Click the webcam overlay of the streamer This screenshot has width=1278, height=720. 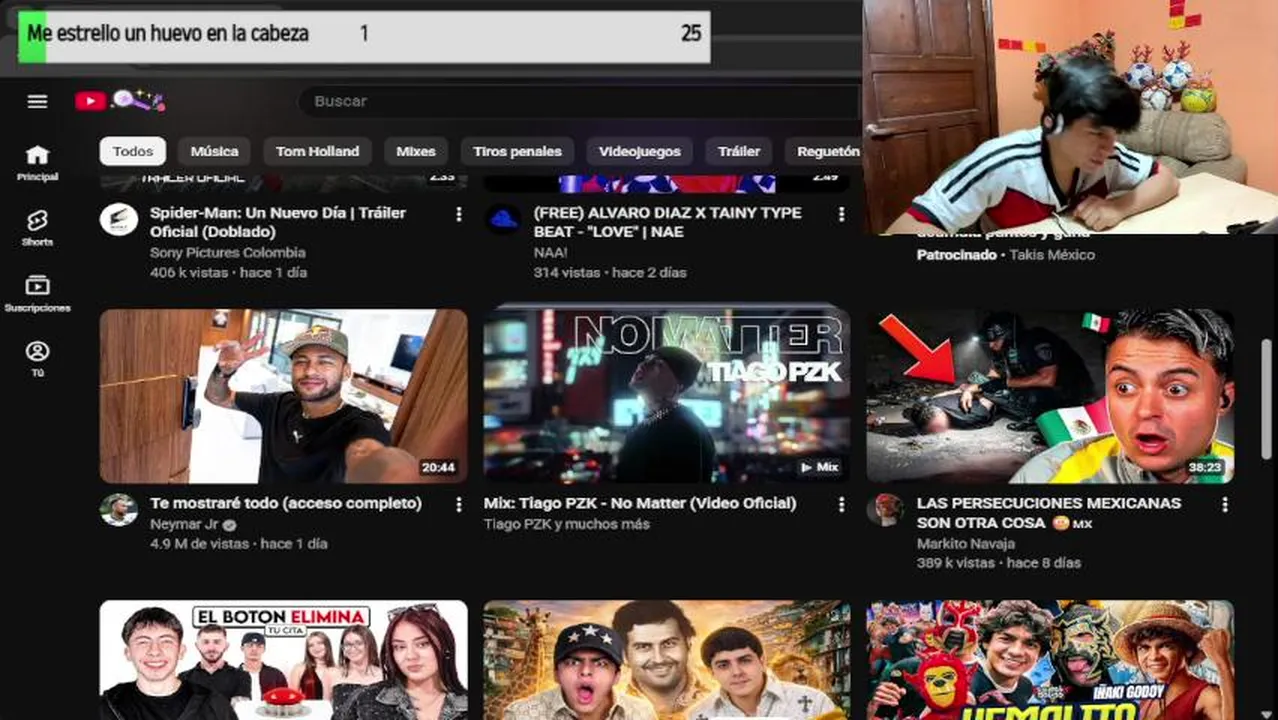coord(1070,117)
